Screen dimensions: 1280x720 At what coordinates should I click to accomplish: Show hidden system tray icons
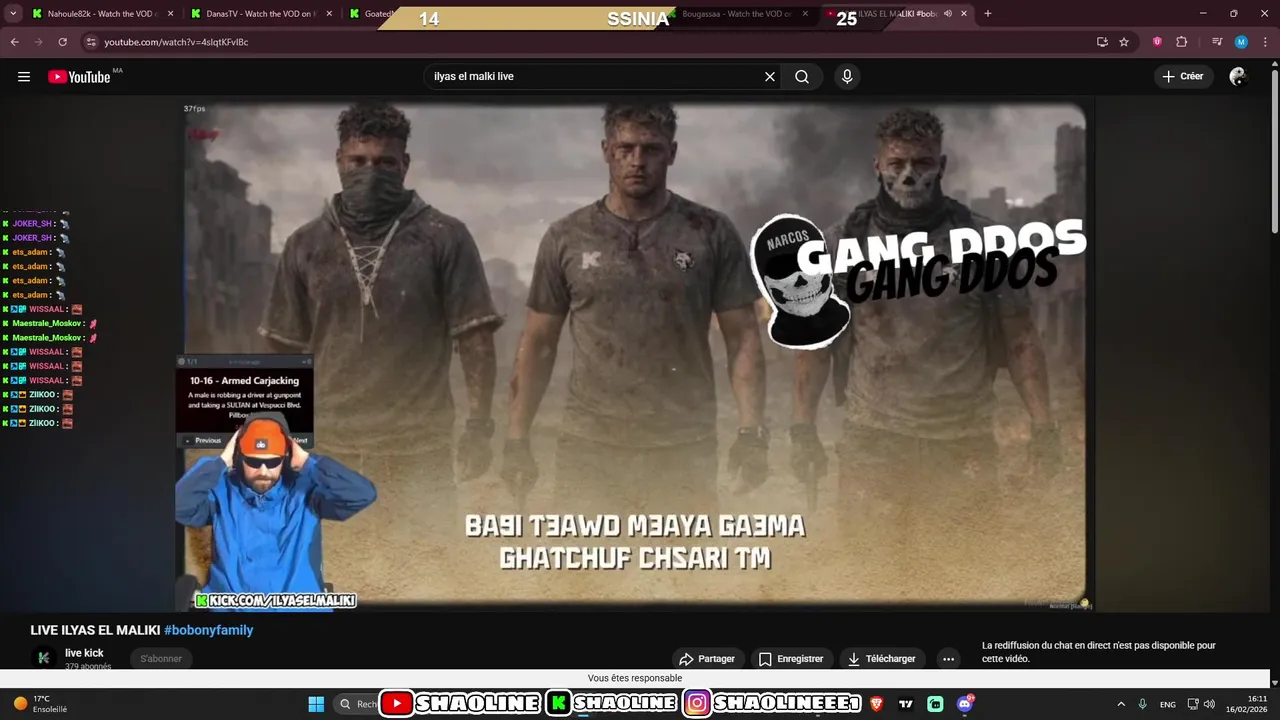(1121, 704)
